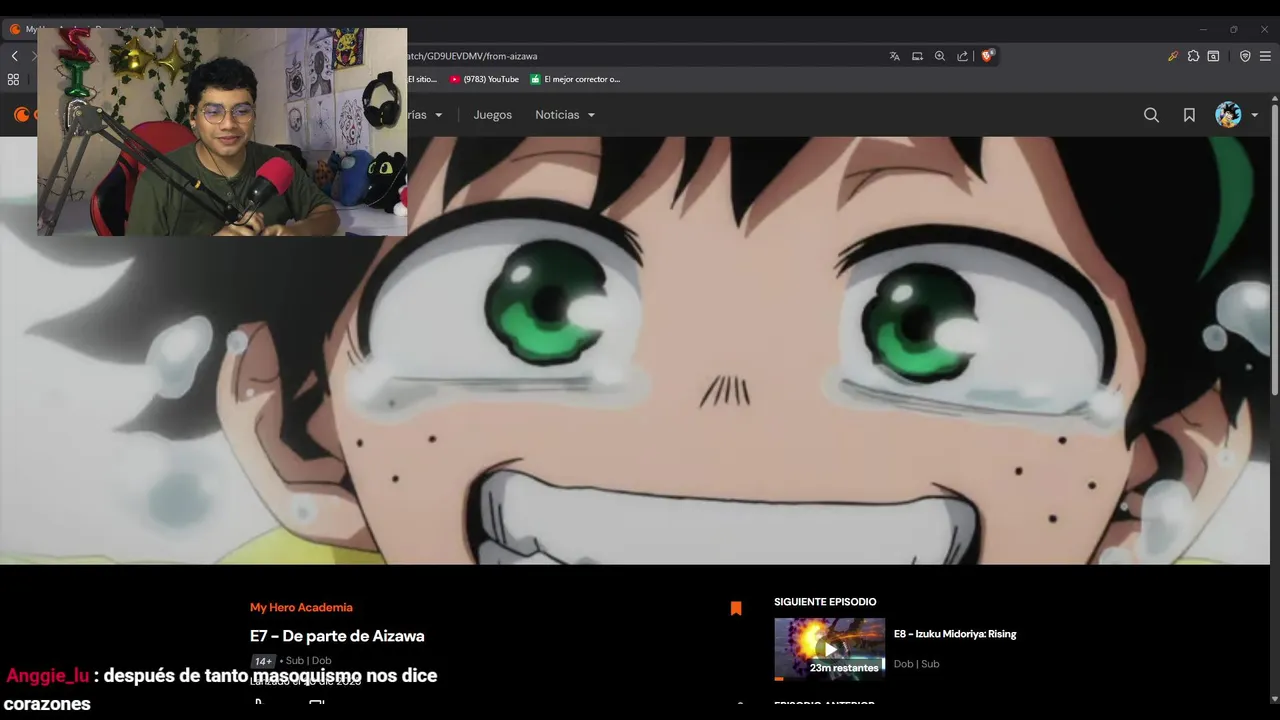
Task: Click the address bar URL field
Action: (x=640, y=56)
